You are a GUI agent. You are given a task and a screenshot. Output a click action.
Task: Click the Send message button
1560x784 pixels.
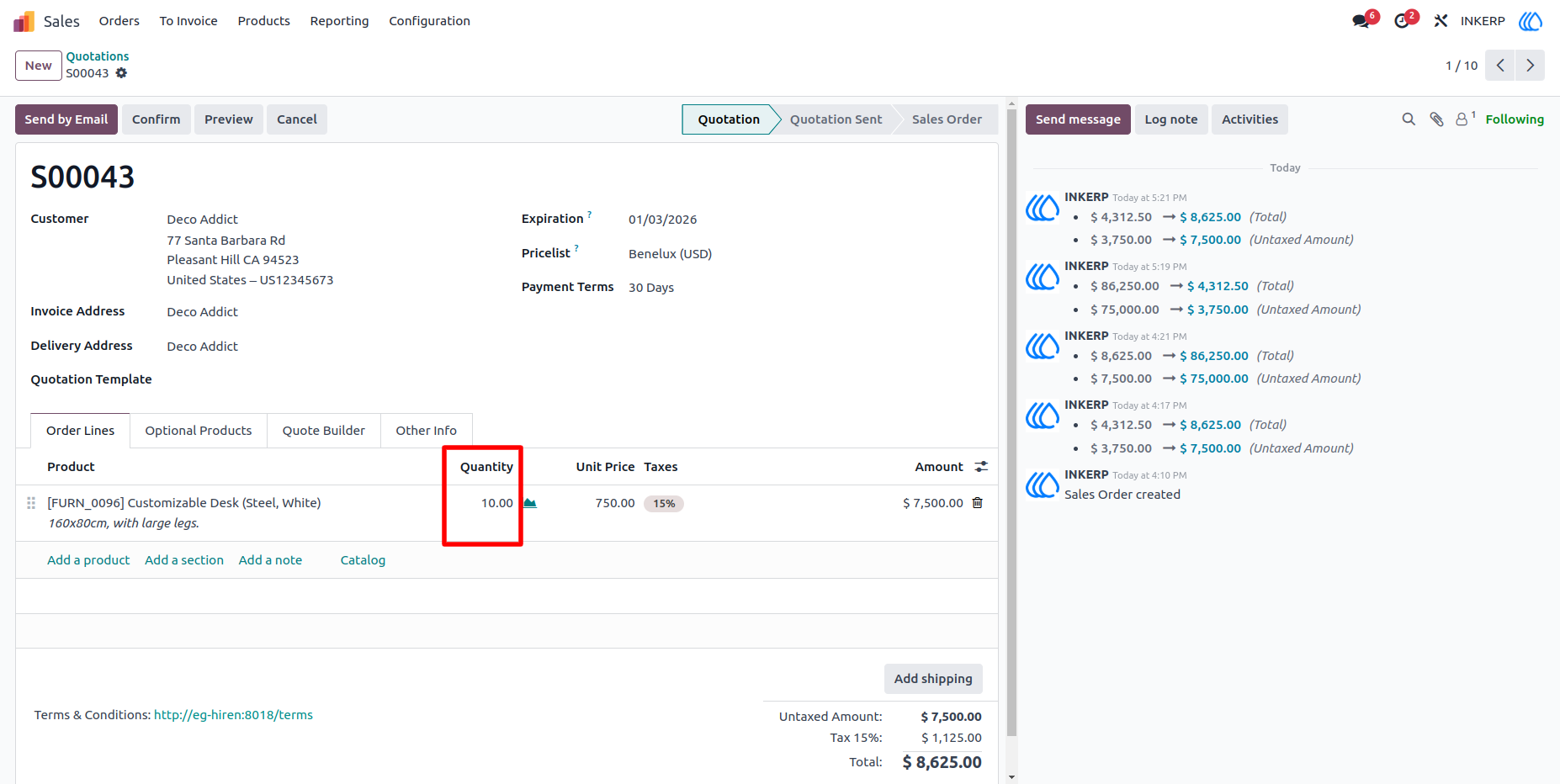[x=1078, y=119]
